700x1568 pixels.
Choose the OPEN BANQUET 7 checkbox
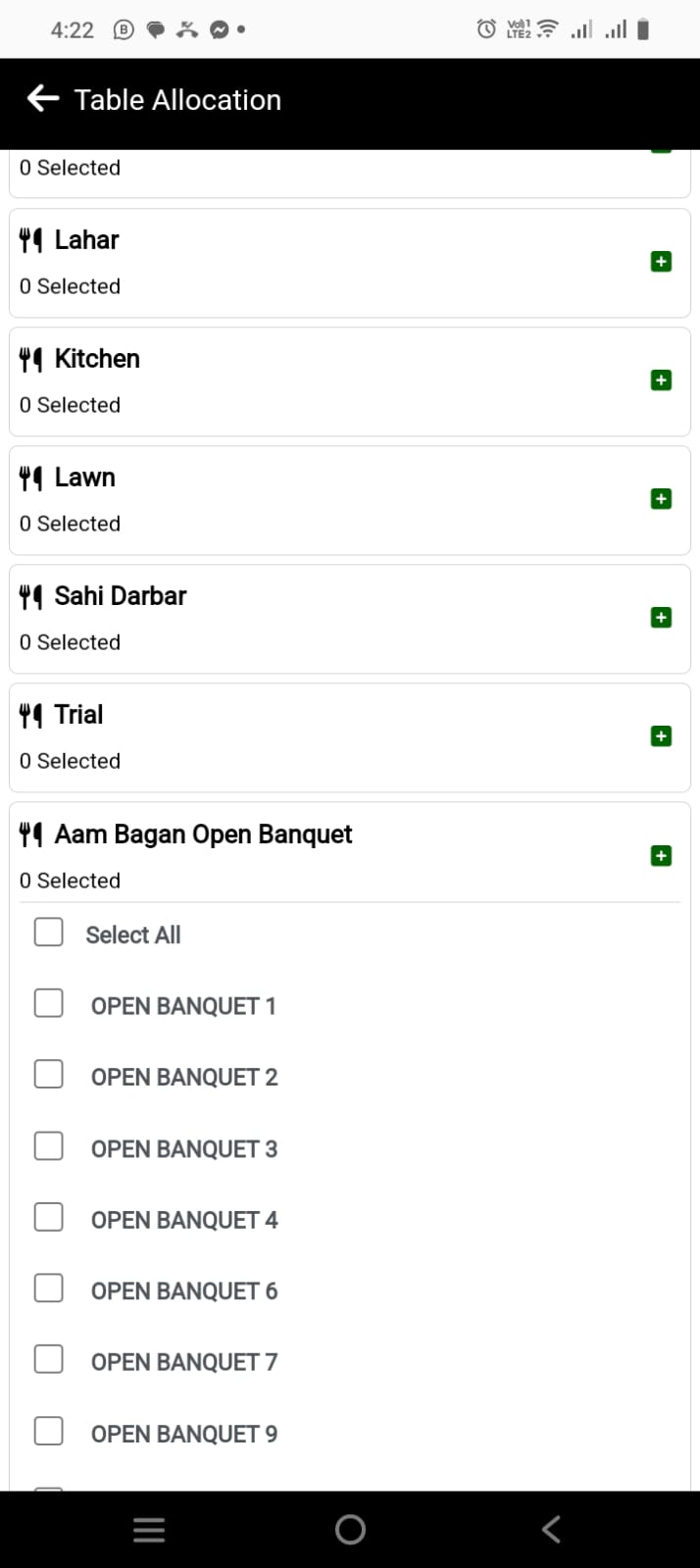tap(49, 1359)
